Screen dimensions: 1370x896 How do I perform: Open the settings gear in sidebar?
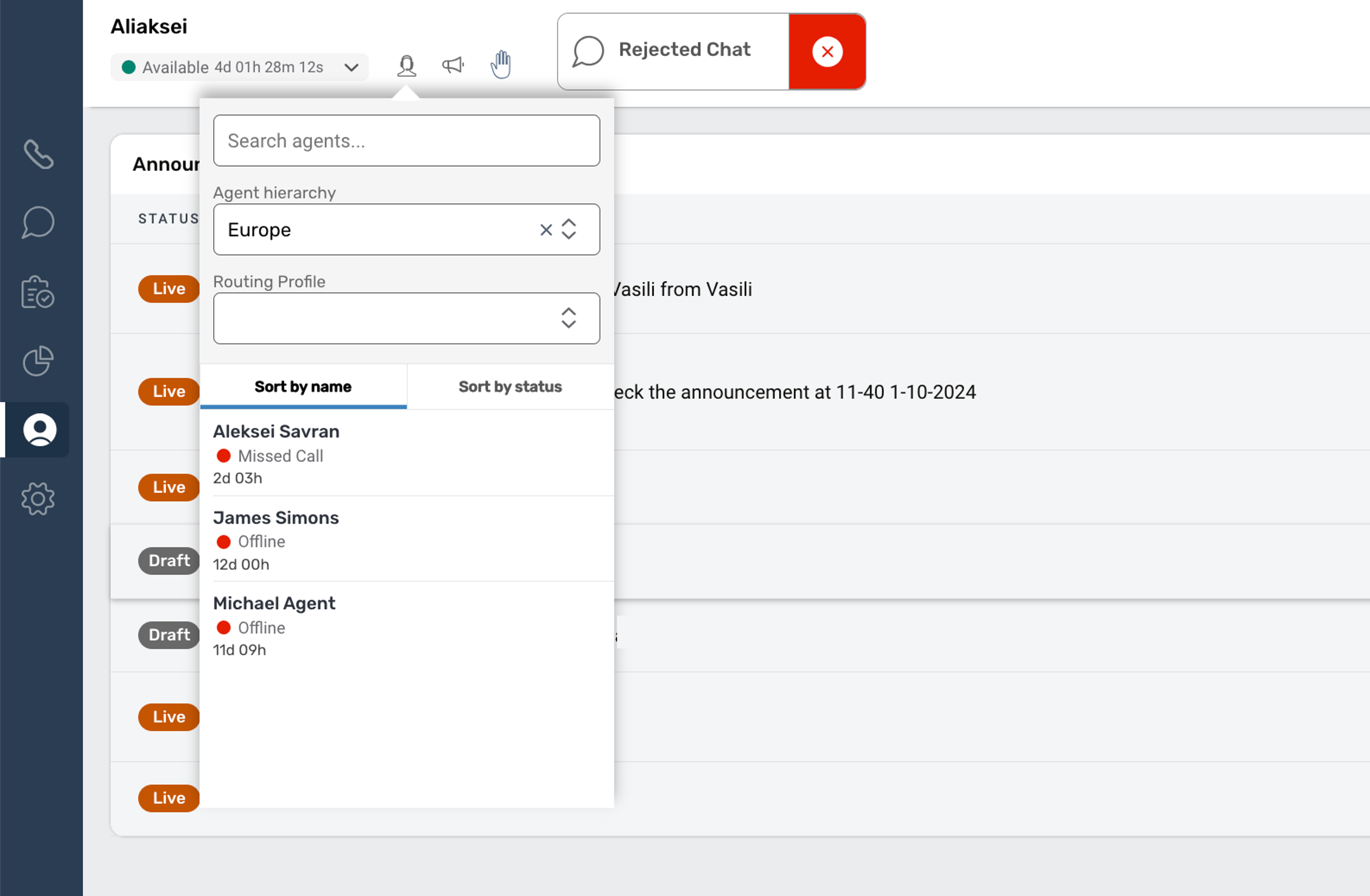point(38,498)
